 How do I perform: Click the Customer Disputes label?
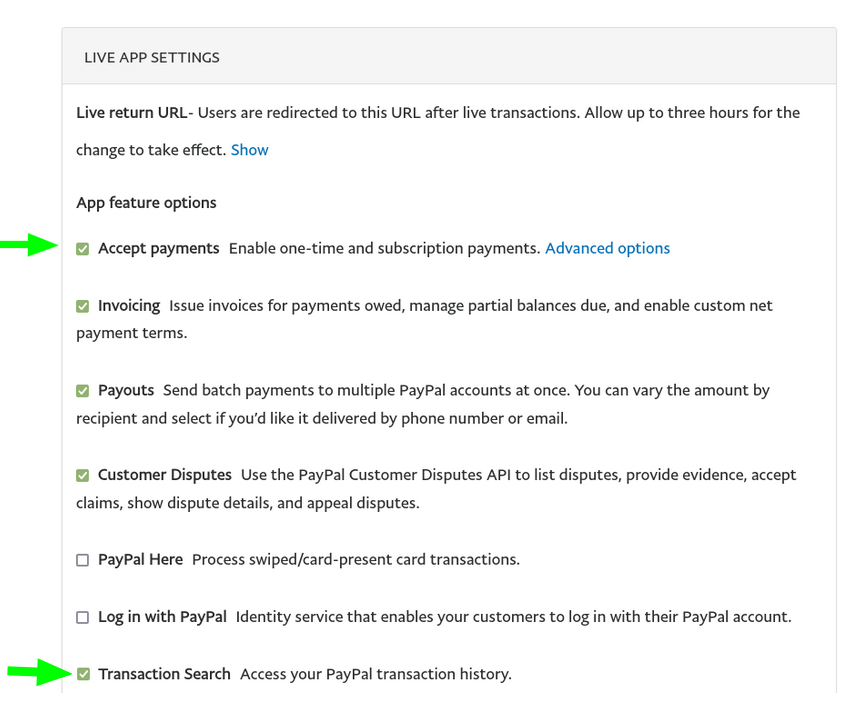165,475
